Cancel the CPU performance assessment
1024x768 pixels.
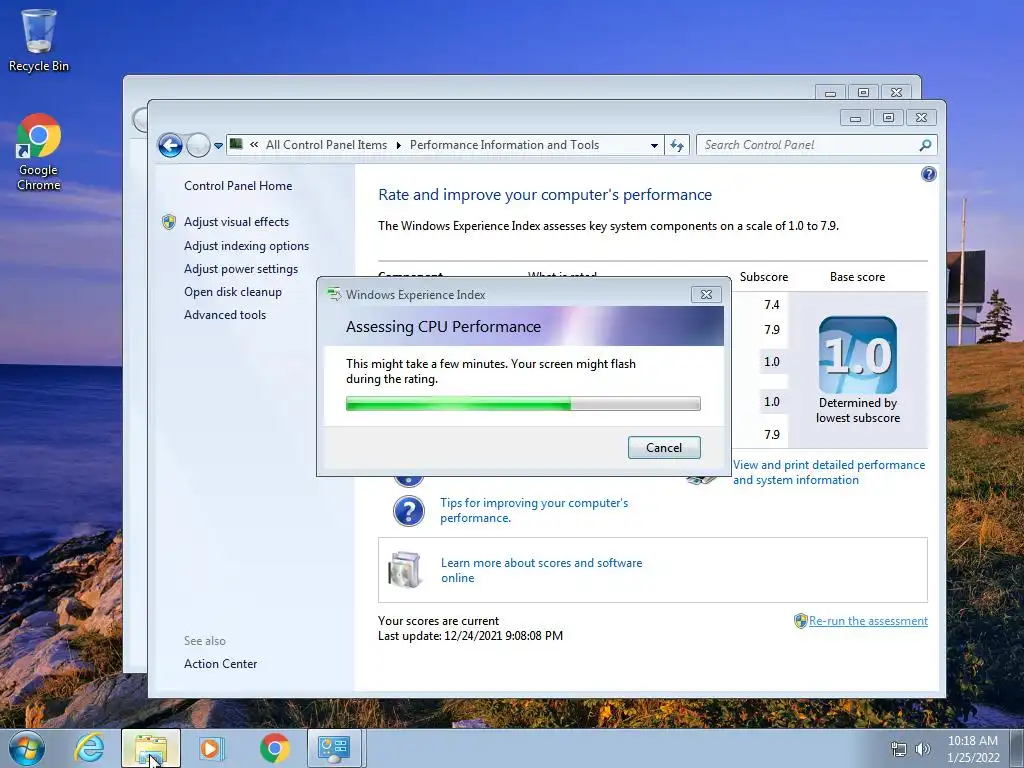point(664,447)
